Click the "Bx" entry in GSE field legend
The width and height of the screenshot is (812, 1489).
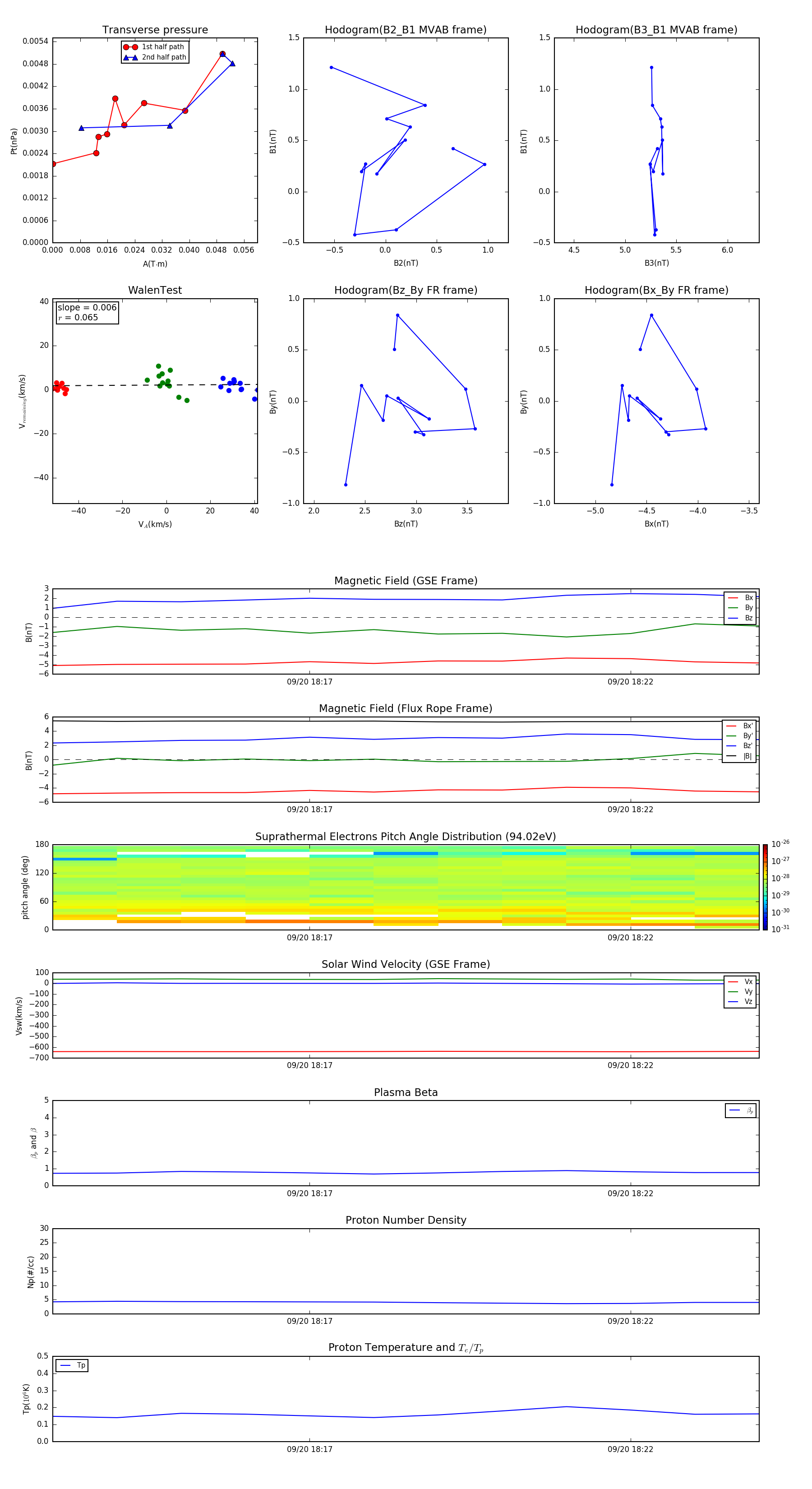(740, 598)
